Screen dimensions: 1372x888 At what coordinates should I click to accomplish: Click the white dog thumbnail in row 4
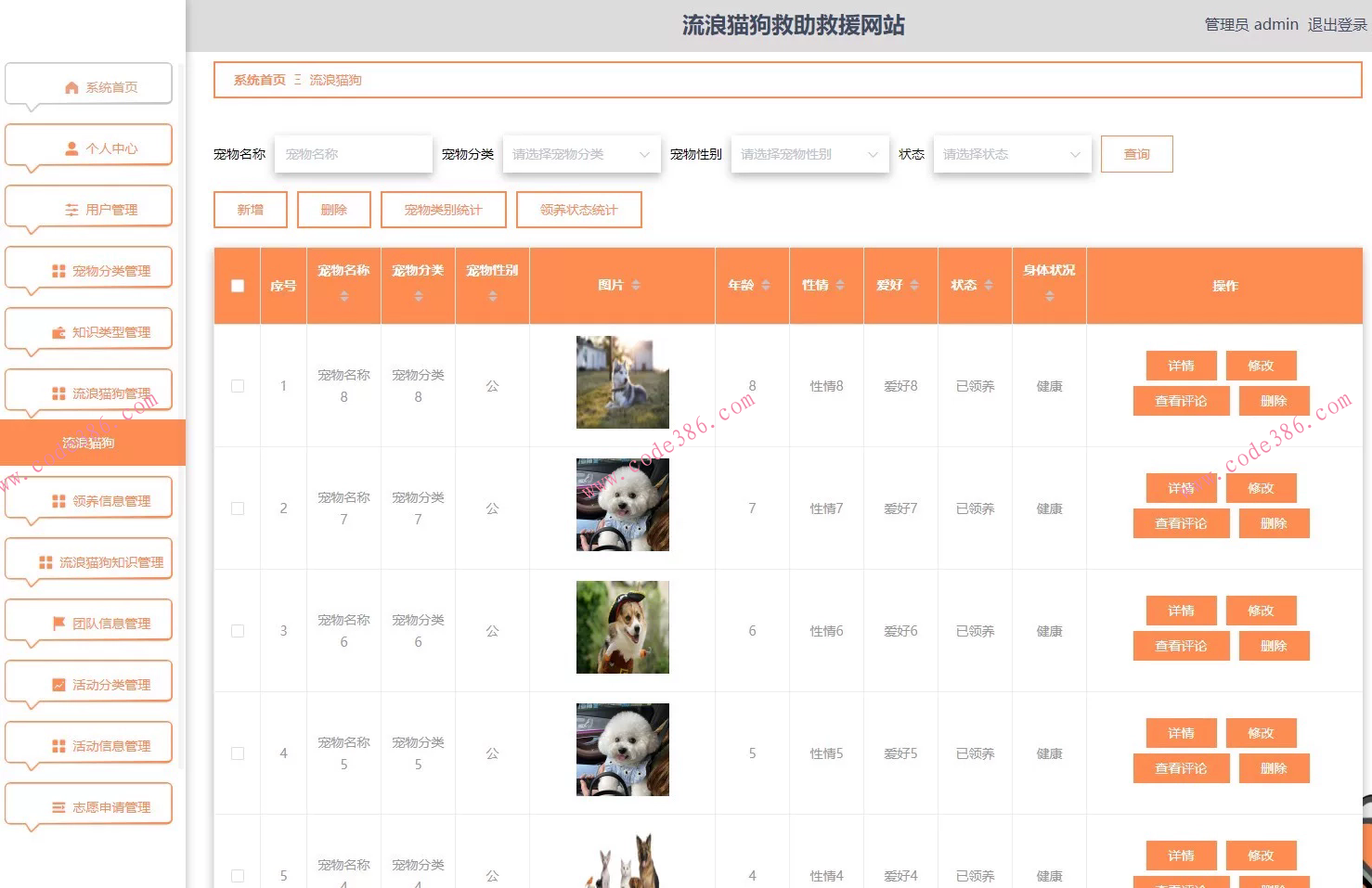tap(623, 750)
